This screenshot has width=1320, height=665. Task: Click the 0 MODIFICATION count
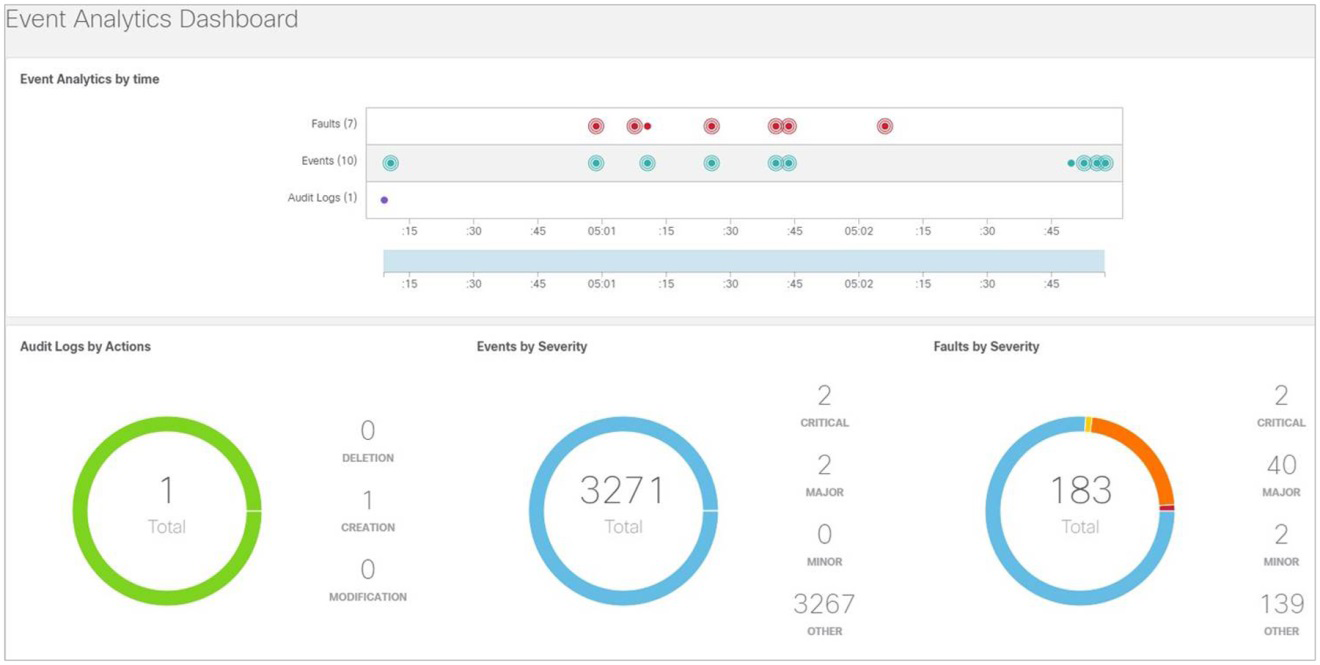click(368, 580)
